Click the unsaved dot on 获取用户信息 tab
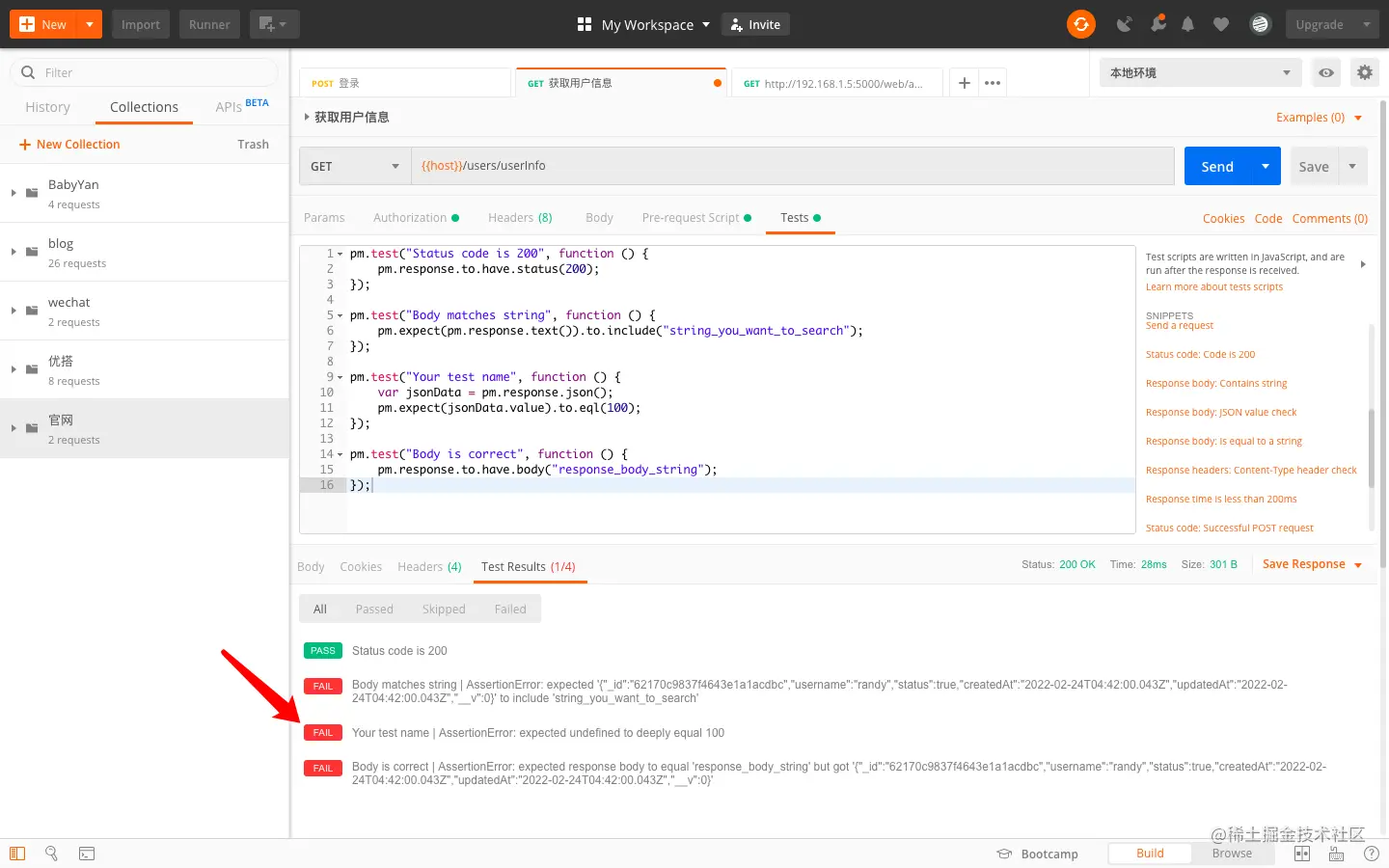 coord(718,83)
